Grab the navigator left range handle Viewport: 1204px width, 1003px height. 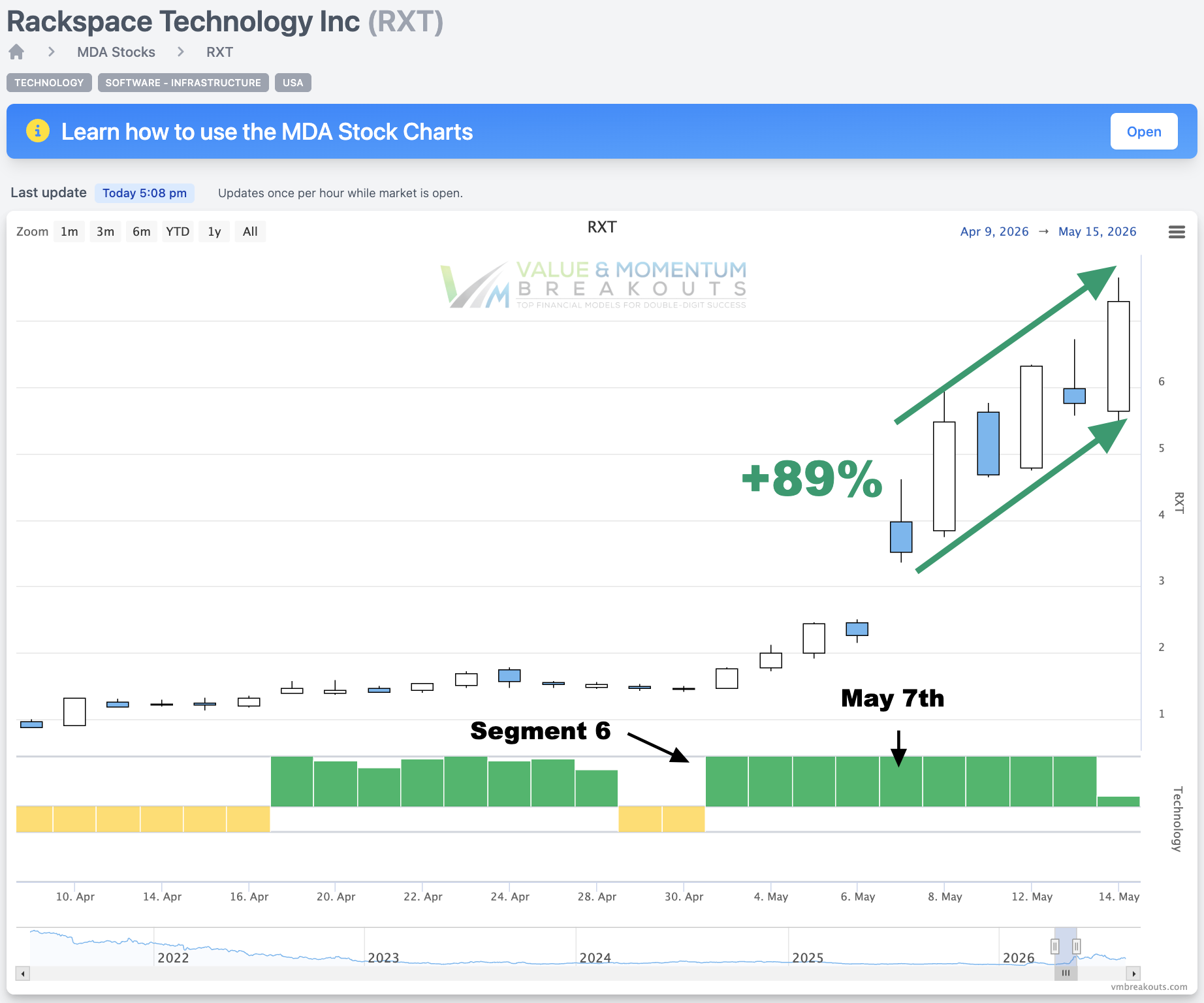click(1054, 946)
